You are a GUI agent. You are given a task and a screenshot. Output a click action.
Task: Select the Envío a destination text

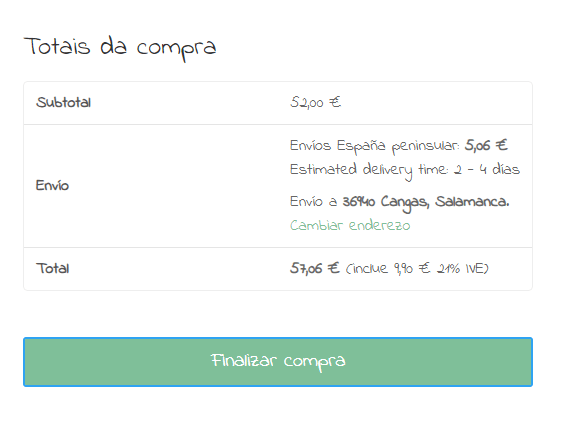coord(313,202)
